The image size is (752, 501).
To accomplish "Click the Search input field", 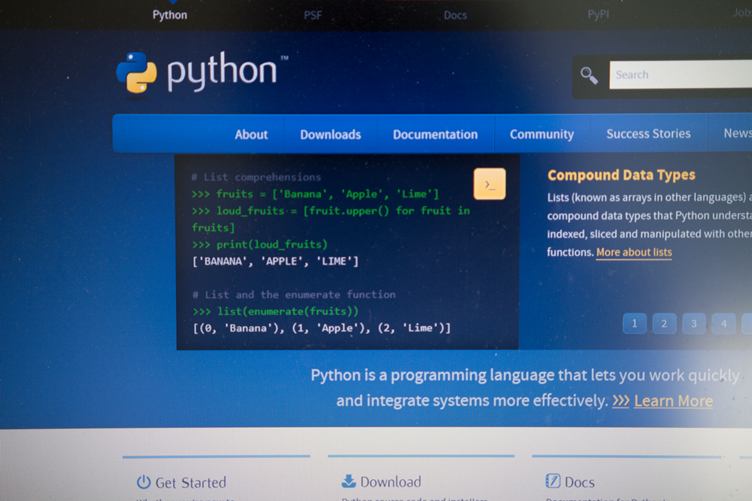I will pyautogui.click(x=681, y=74).
